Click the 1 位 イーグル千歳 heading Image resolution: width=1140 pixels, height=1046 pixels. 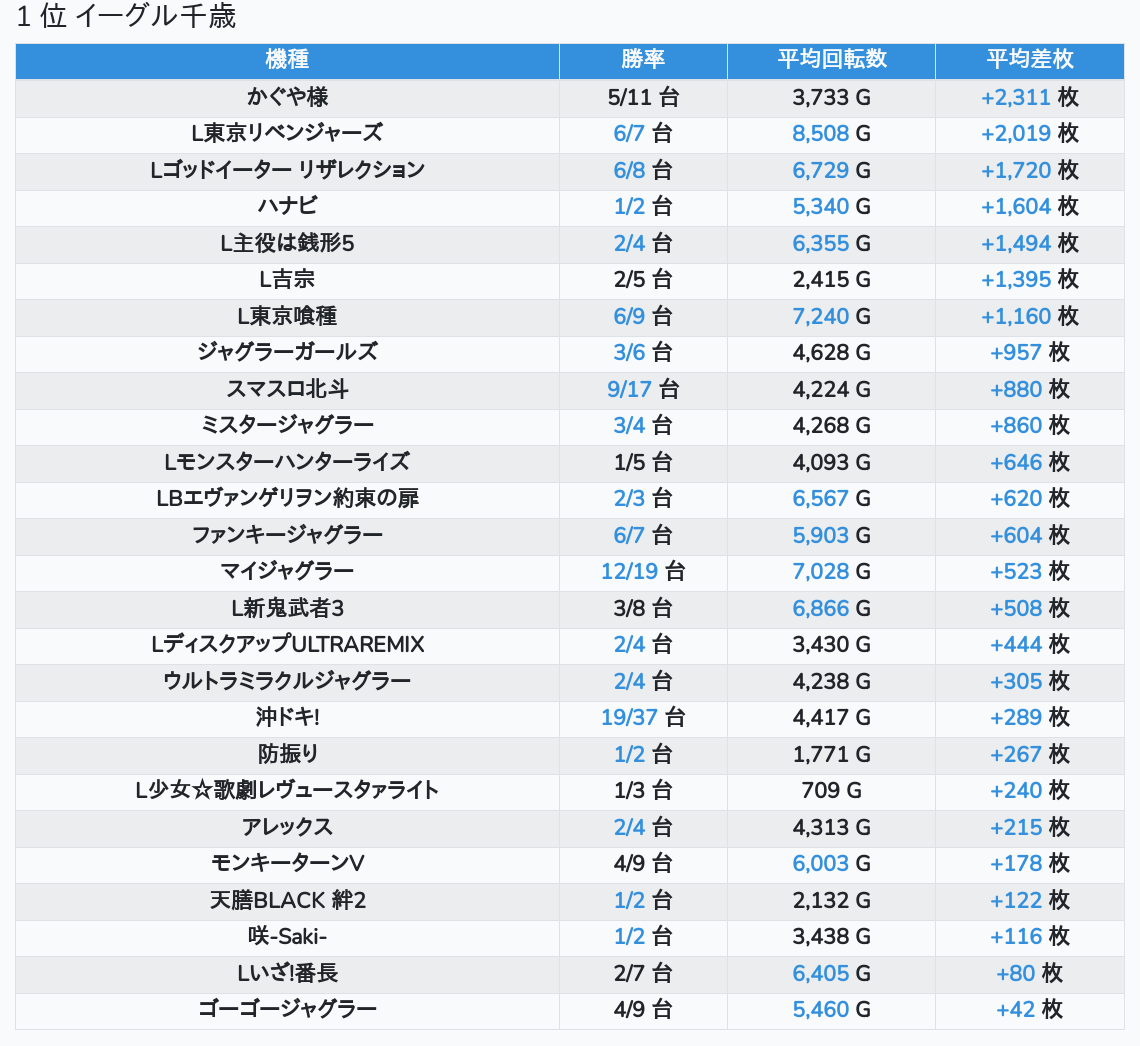point(126,18)
